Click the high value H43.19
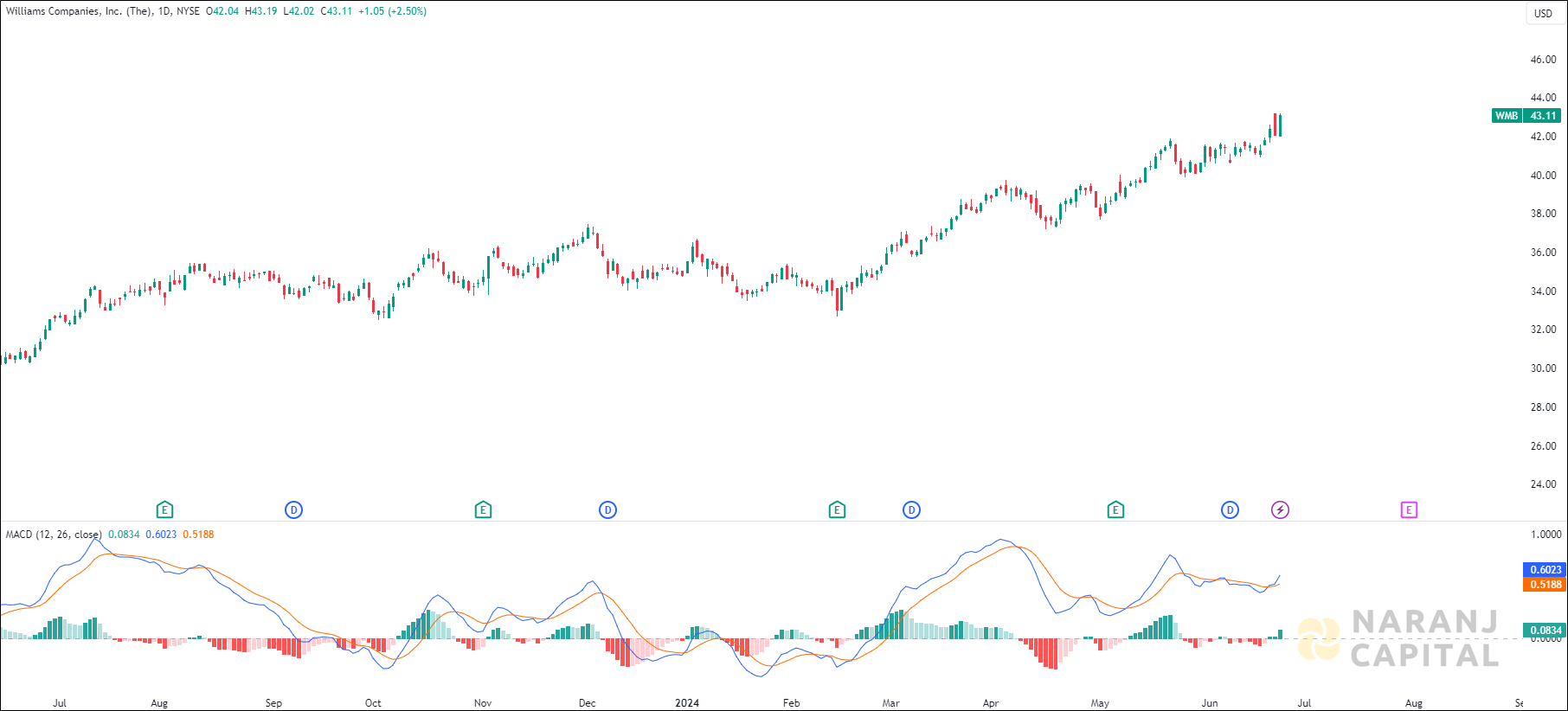Viewport: 1568px width, 711px height. (x=261, y=11)
